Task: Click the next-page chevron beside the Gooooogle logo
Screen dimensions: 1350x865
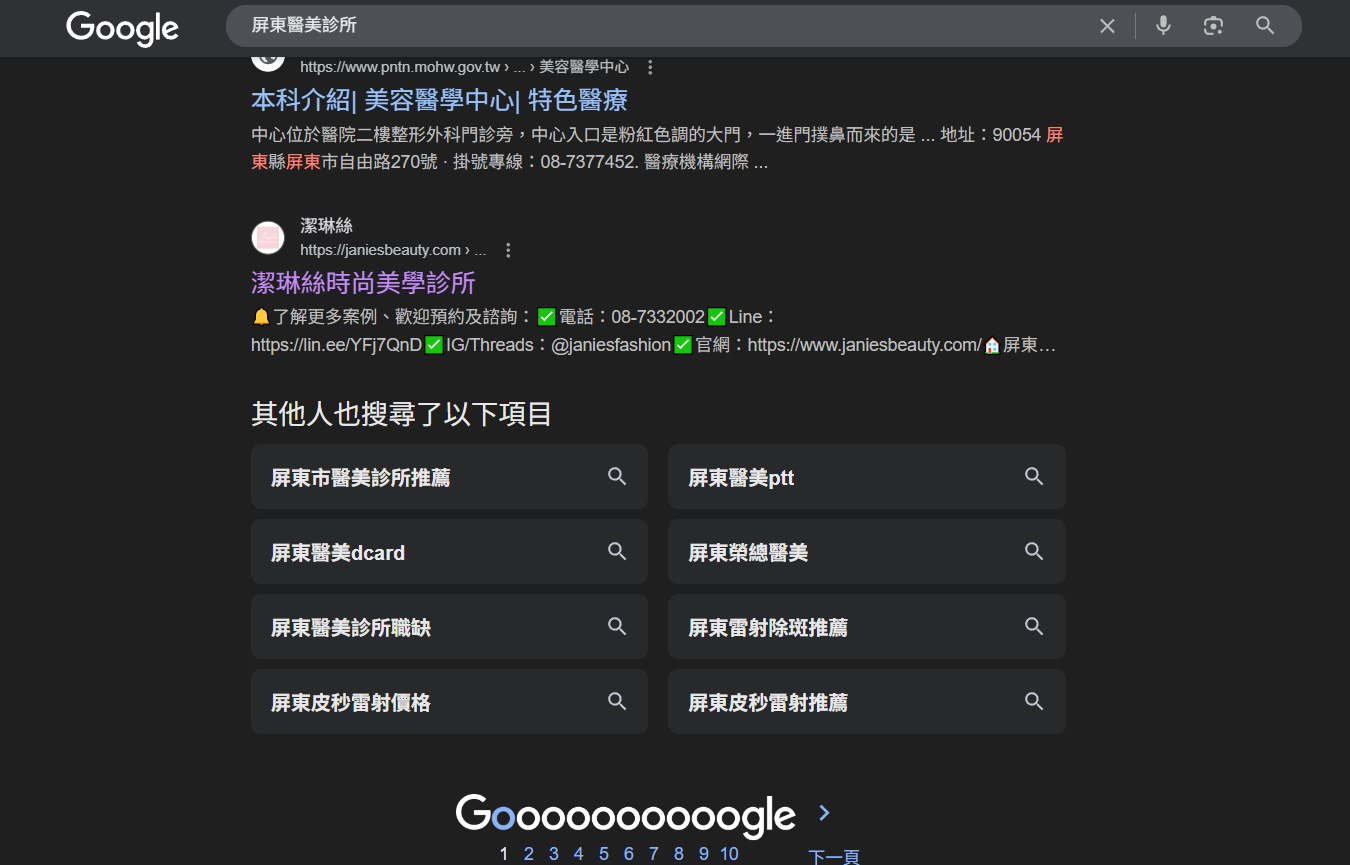Action: click(824, 813)
